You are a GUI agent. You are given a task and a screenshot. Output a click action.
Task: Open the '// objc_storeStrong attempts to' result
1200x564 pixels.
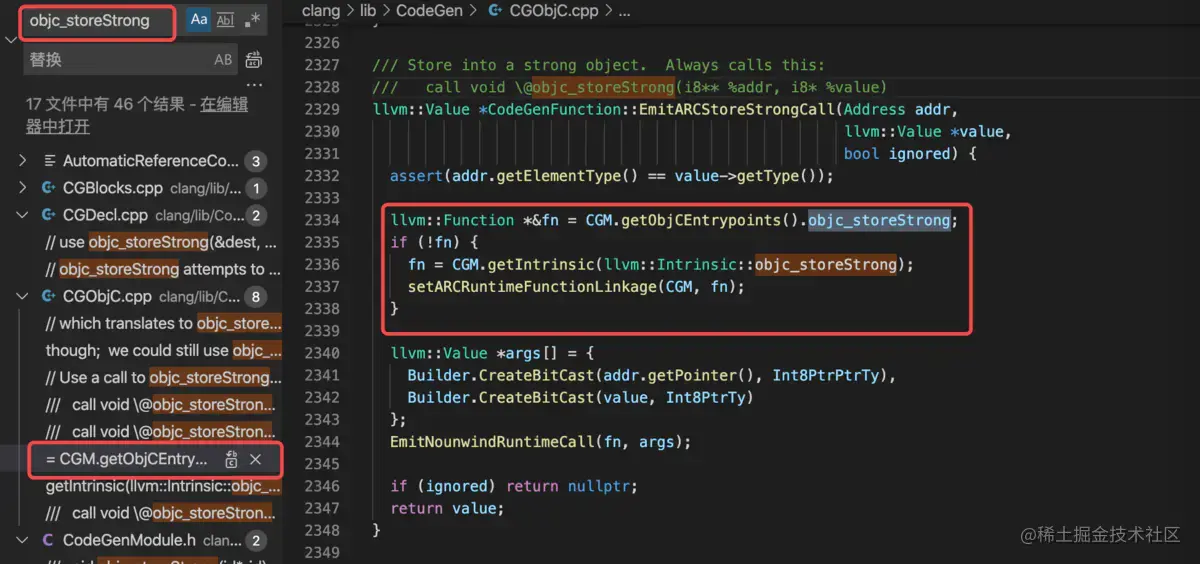(x=161, y=269)
